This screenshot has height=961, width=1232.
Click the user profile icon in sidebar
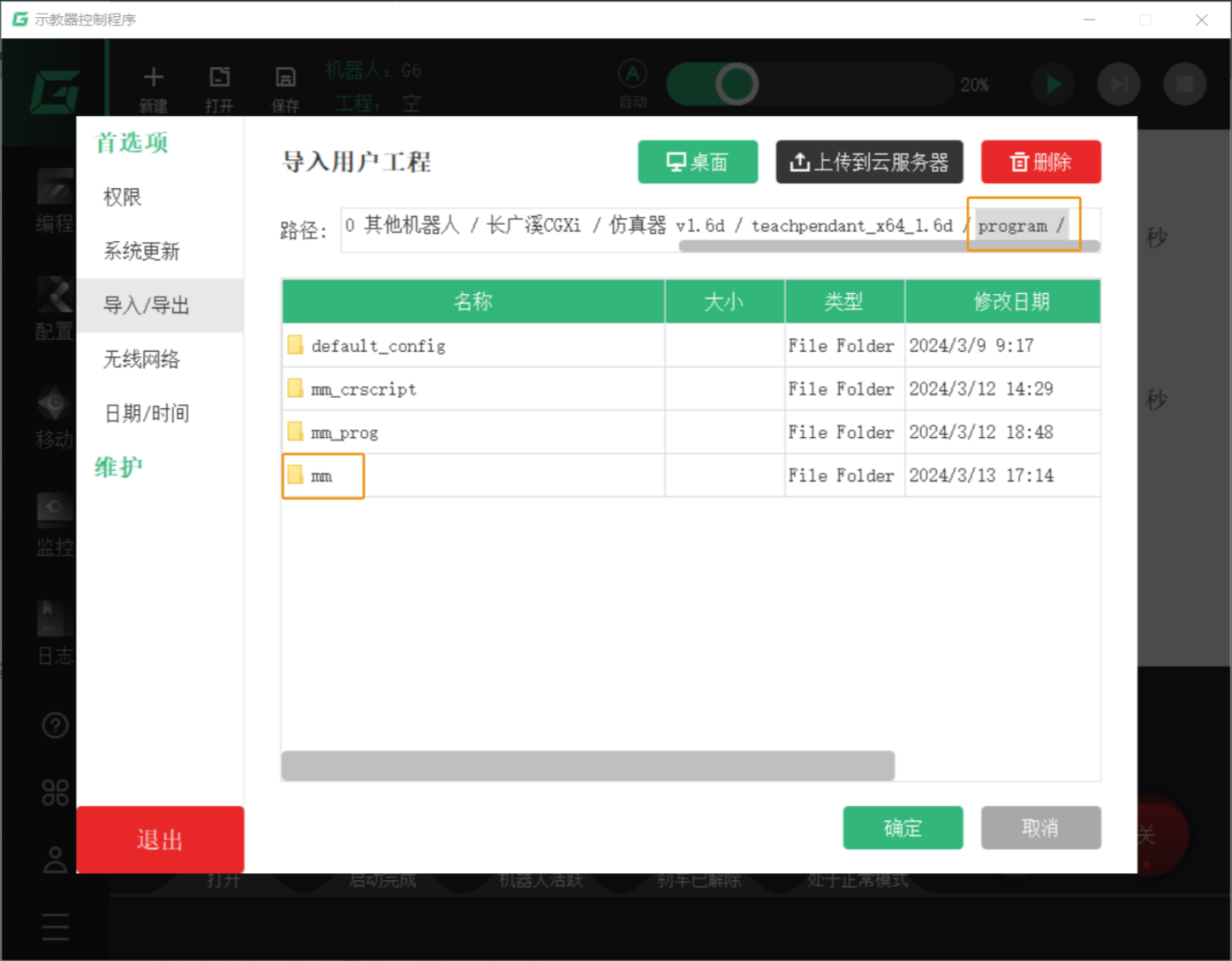(55, 859)
